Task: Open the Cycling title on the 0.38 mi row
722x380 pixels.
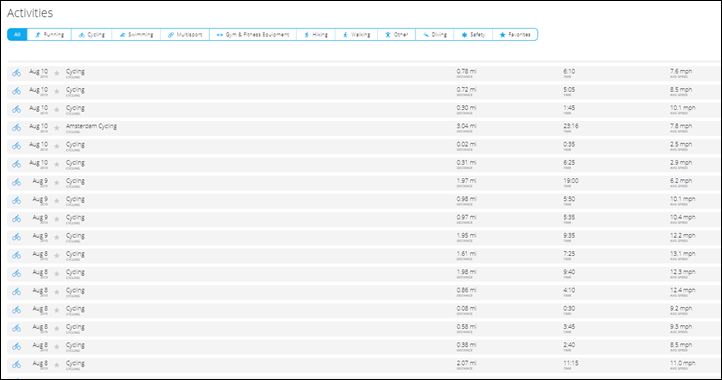Action: [x=75, y=345]
